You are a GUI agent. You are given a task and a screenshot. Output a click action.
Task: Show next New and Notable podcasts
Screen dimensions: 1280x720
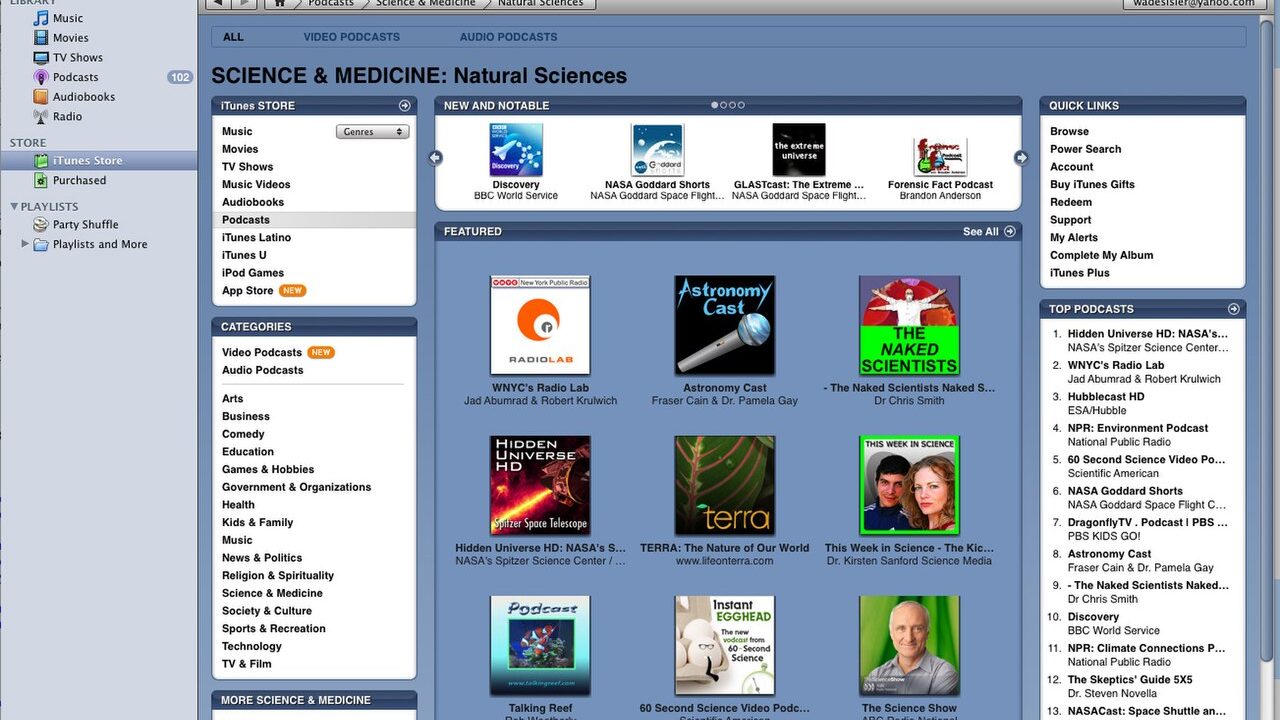coord(1021,157)
